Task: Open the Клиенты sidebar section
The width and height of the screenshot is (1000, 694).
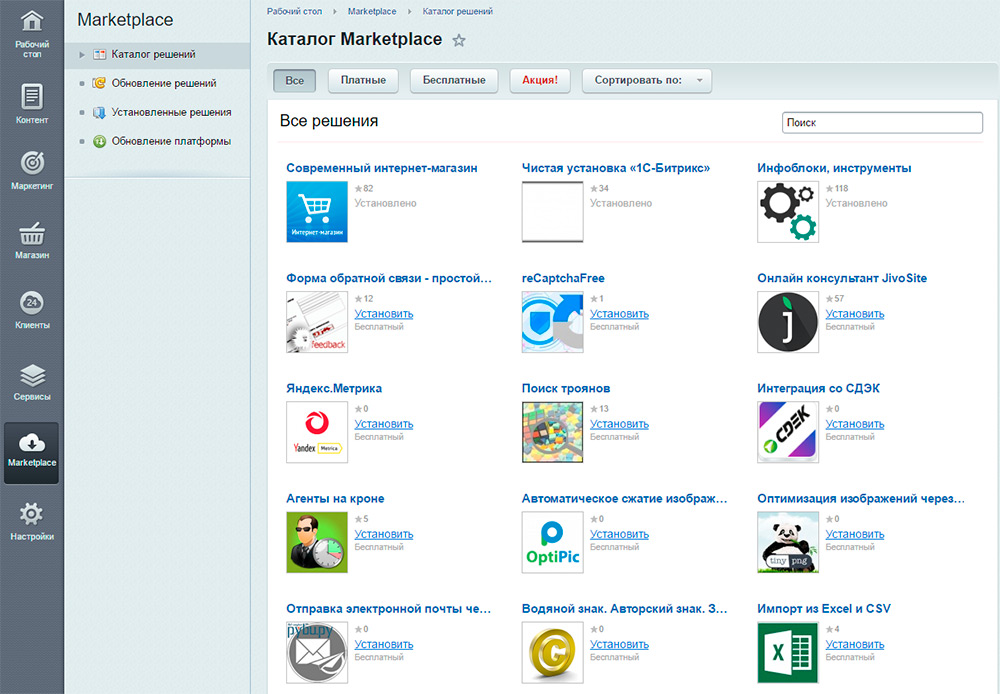Action: [x=32, y=311]
